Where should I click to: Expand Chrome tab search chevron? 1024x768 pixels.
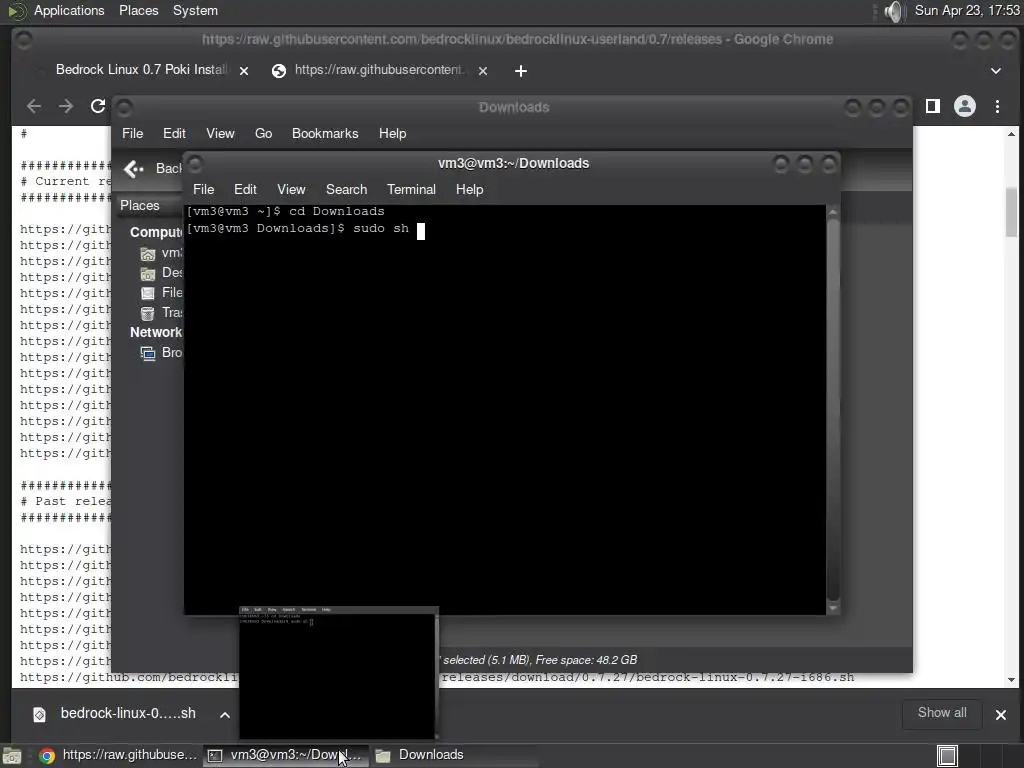(x=996, y=71)
